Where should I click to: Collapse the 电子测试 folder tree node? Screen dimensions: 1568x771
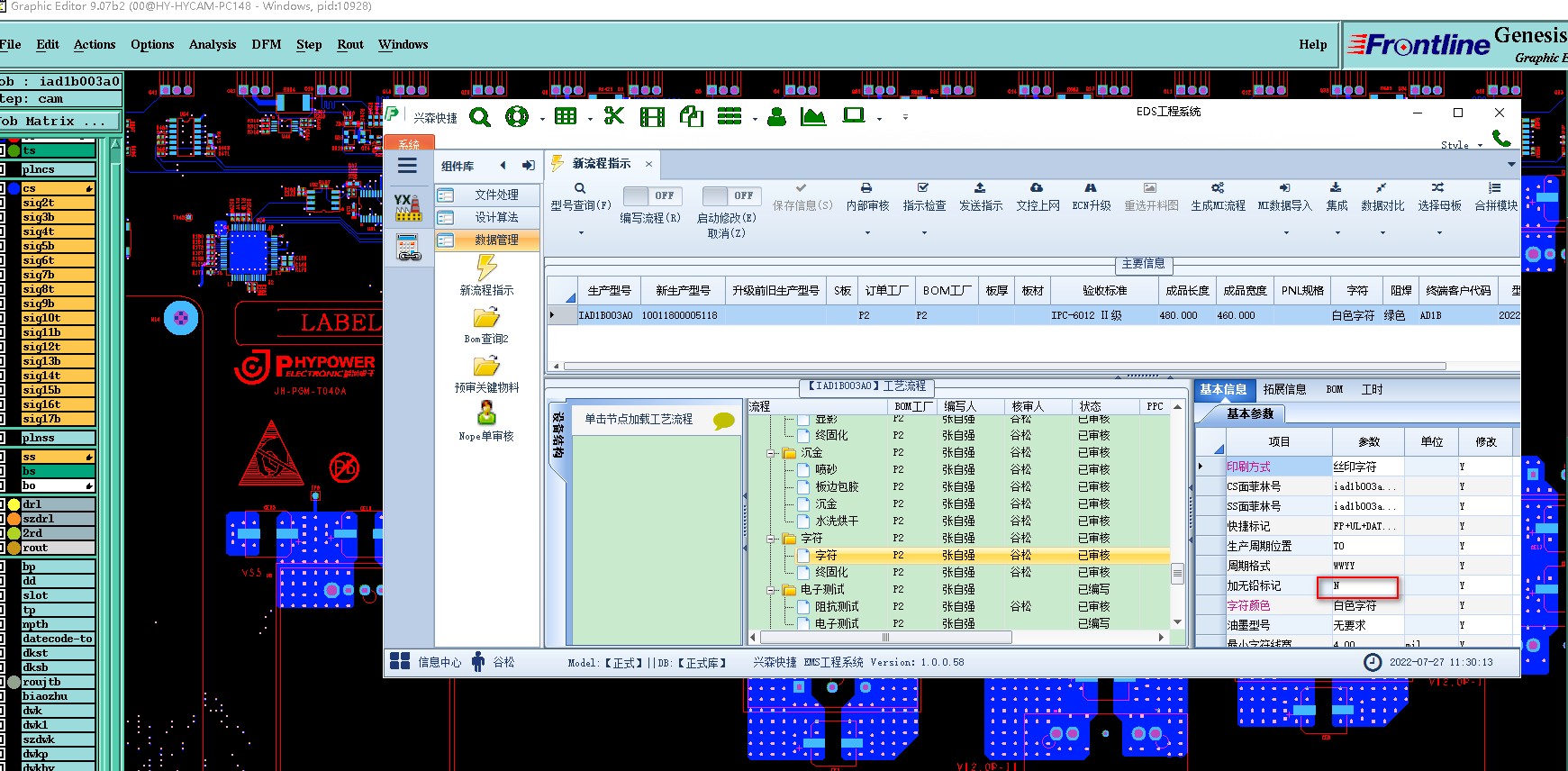[x=772, y=590]
